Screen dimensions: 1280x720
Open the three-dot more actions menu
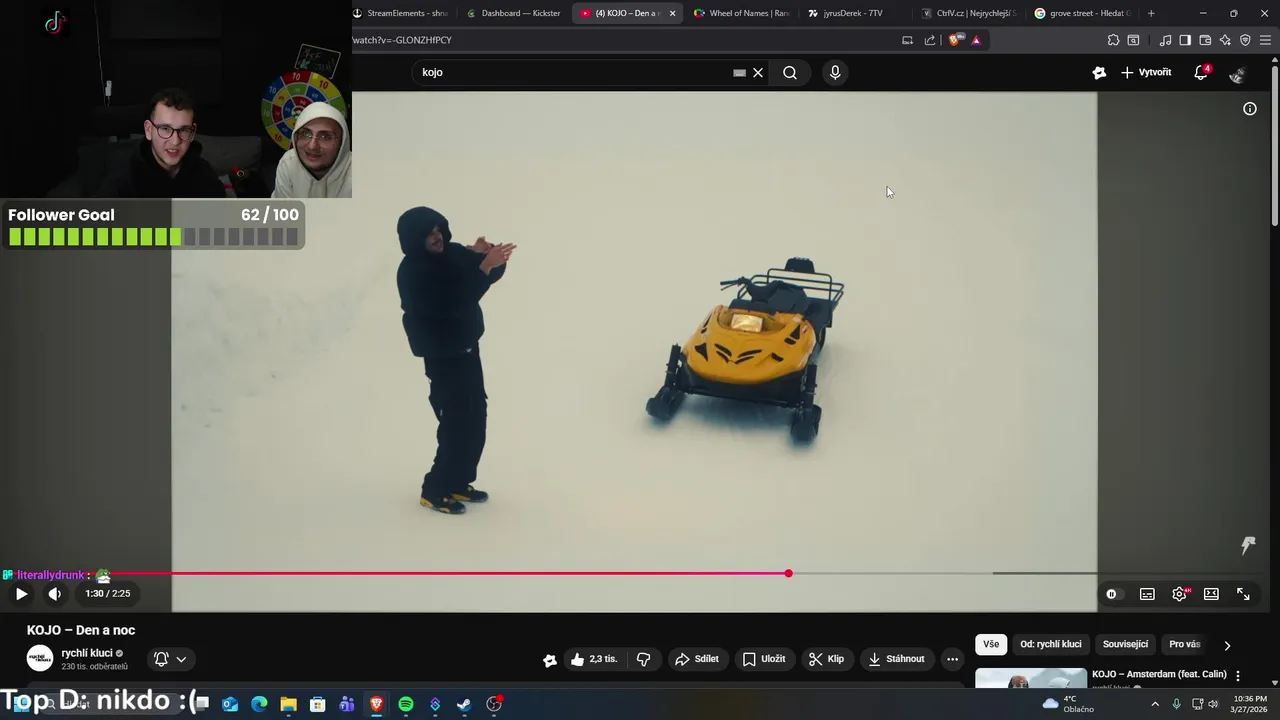pos(952,659)
